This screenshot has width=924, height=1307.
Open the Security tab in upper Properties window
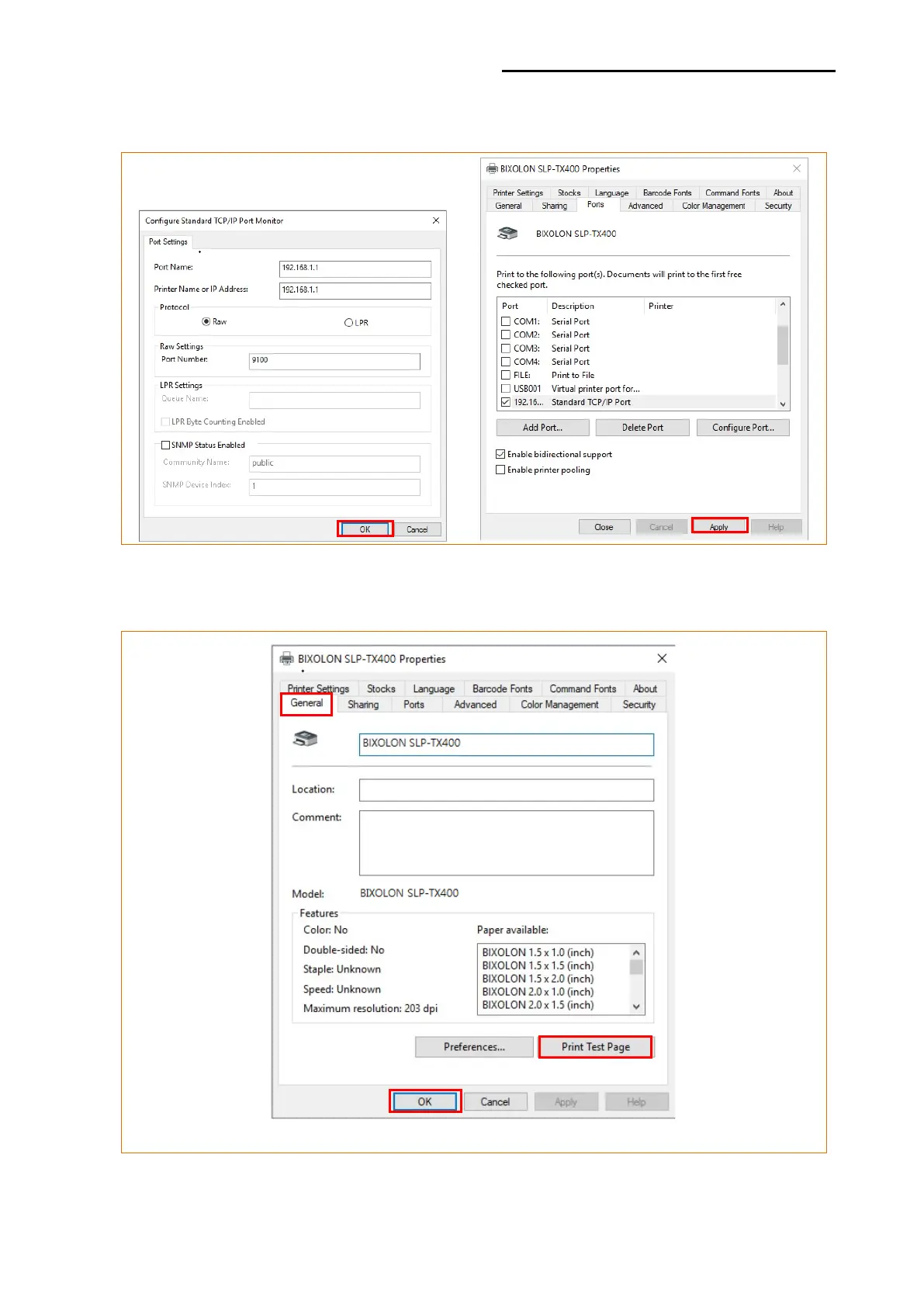click(x=778, y=206)
